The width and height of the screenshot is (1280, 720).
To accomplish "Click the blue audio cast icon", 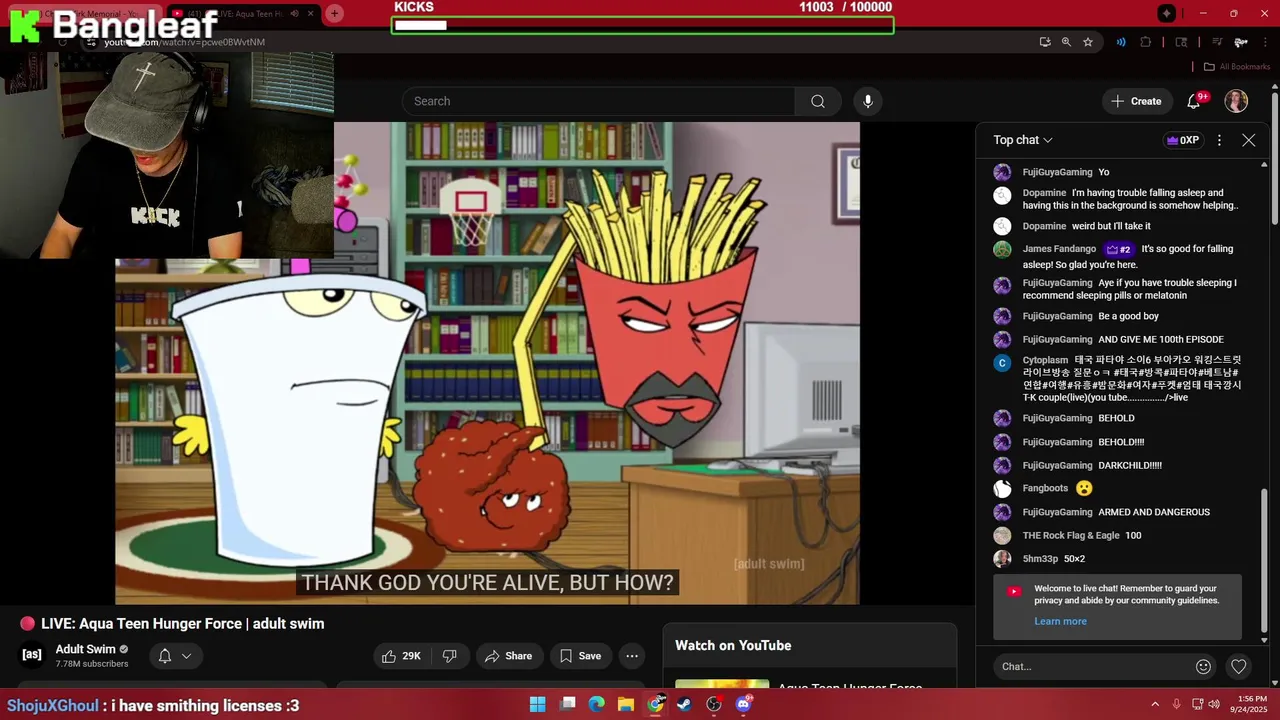I will click(1121, 42).
